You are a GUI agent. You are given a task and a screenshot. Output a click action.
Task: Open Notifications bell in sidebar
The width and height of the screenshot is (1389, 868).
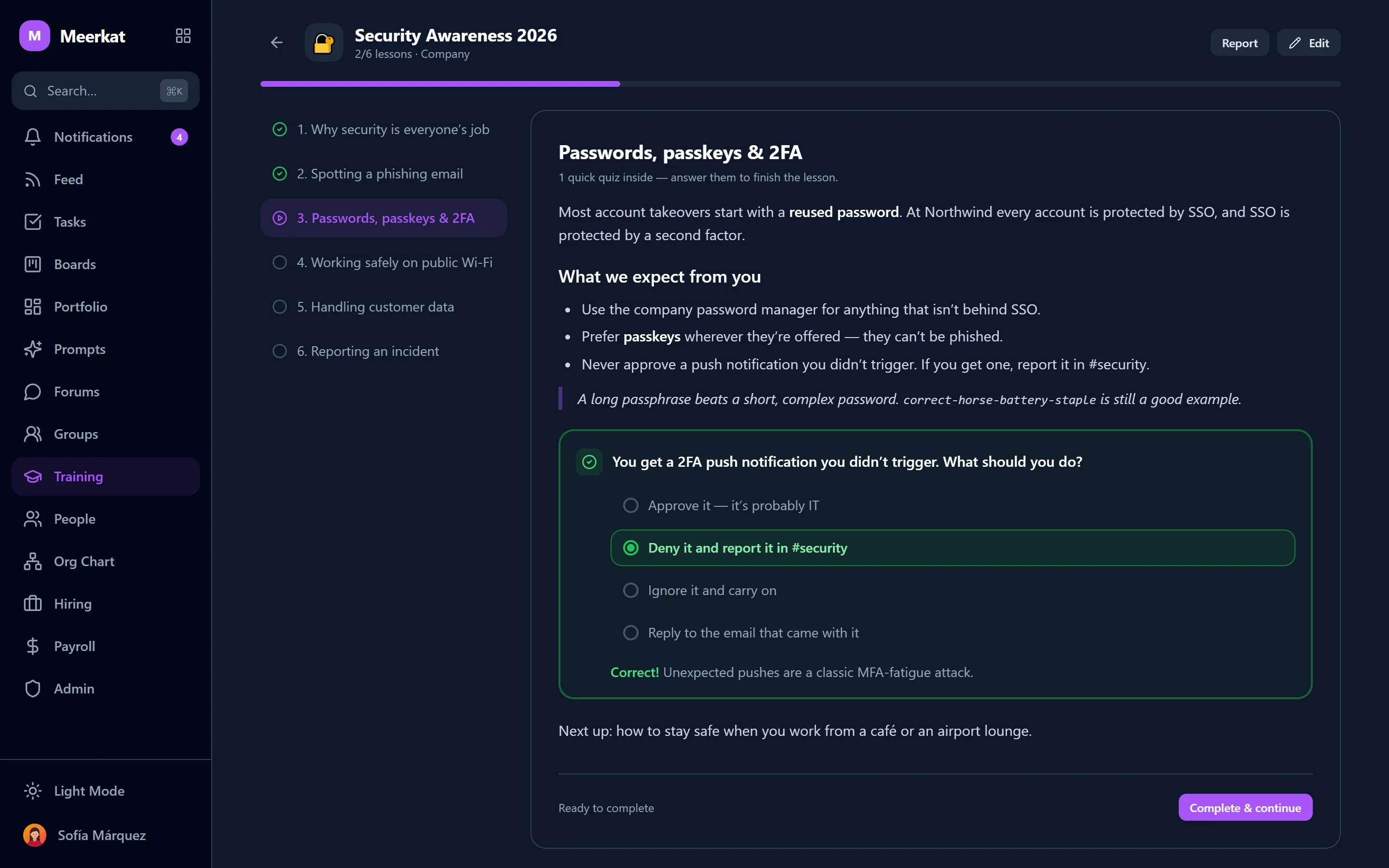point(106,136)
